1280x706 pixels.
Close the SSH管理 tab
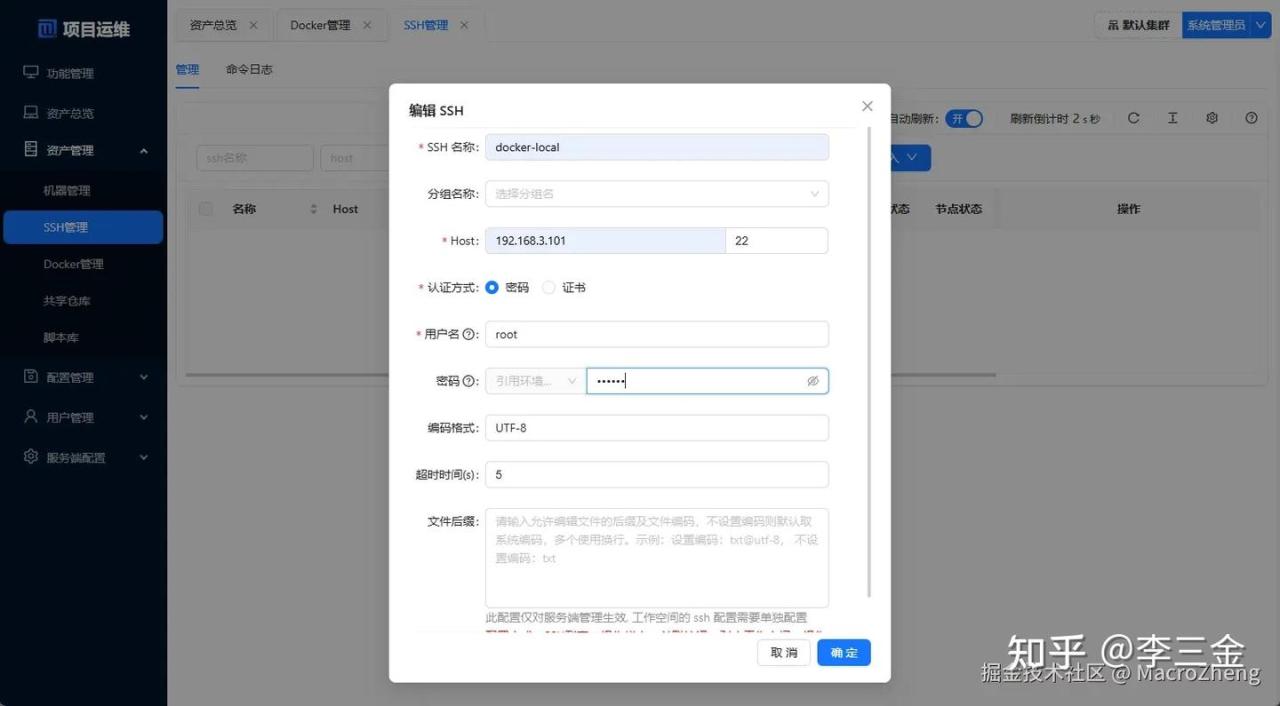tap(464, 25)
